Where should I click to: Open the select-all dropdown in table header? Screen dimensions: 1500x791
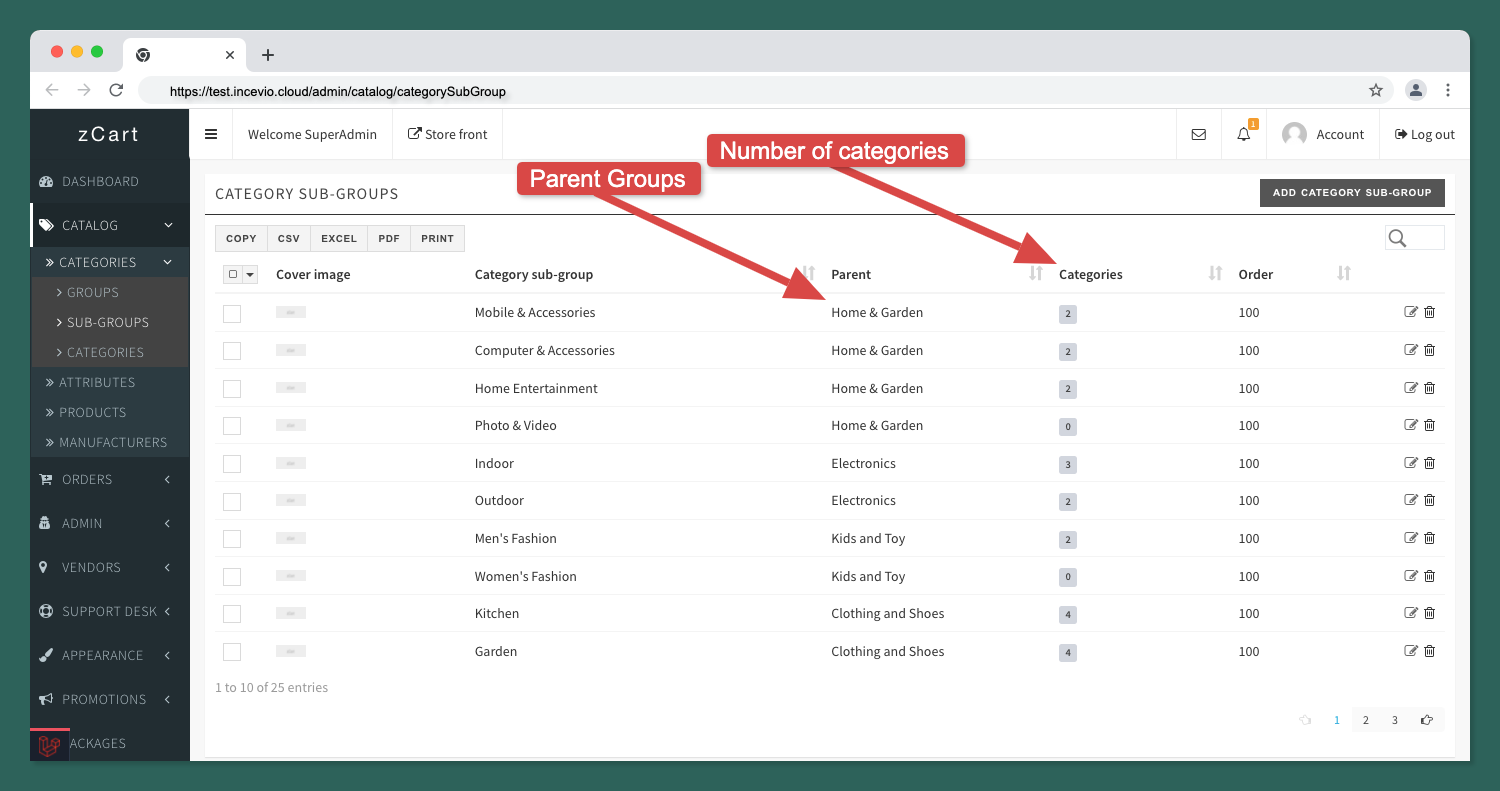(250, 275)
